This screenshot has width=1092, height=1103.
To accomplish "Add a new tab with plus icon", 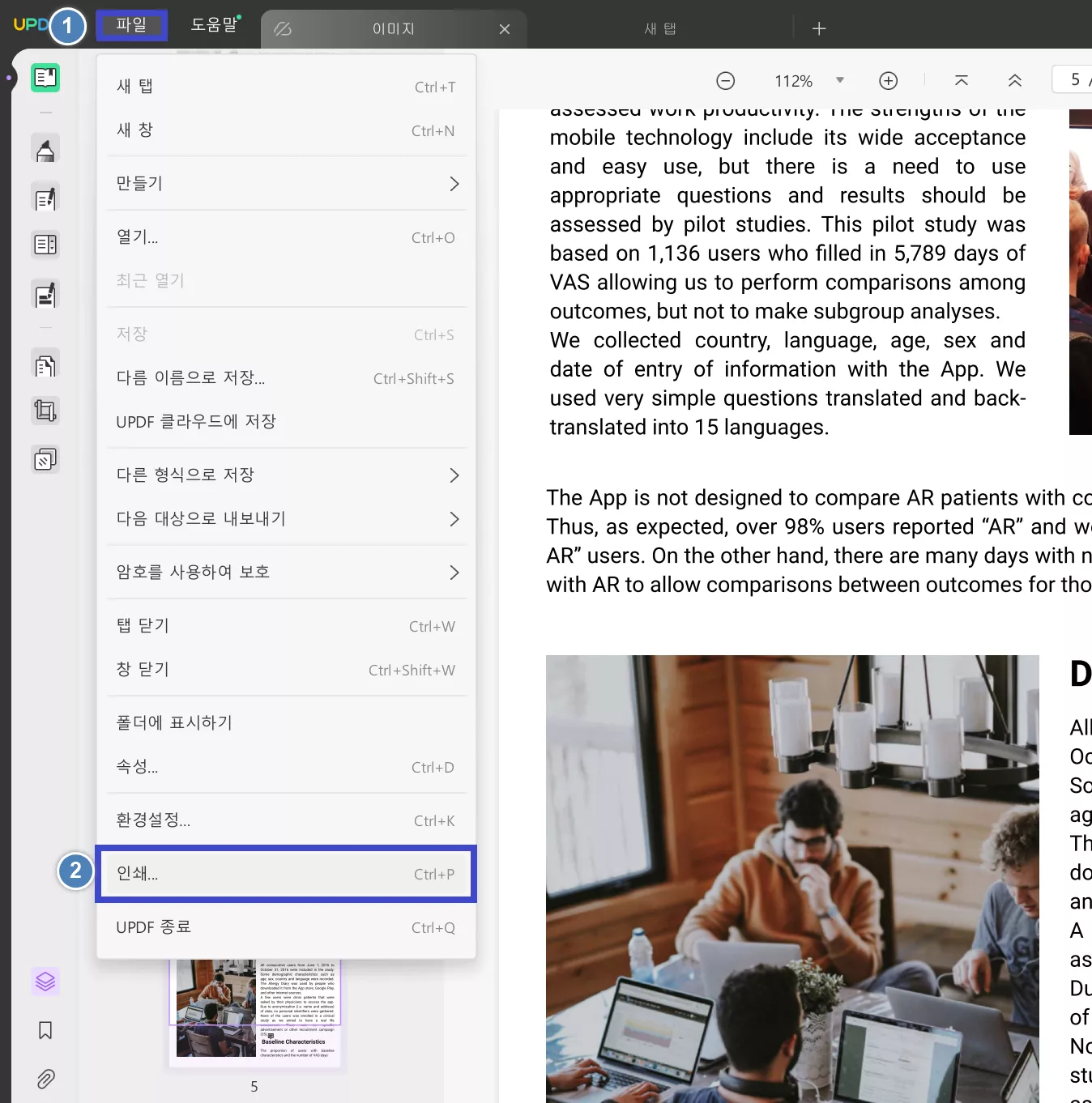I will 819,29.
